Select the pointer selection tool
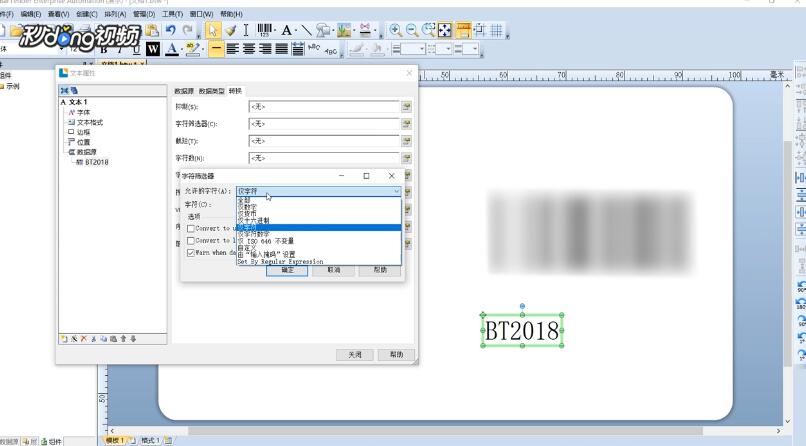 212,31
